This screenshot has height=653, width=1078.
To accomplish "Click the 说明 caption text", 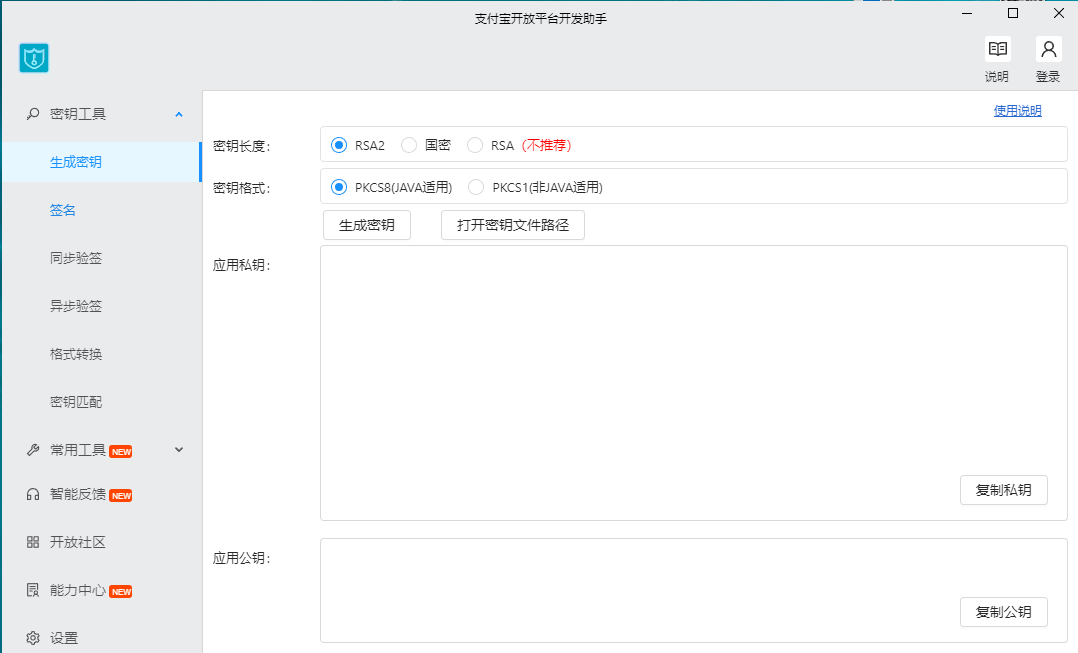I will tap(997, 76).
